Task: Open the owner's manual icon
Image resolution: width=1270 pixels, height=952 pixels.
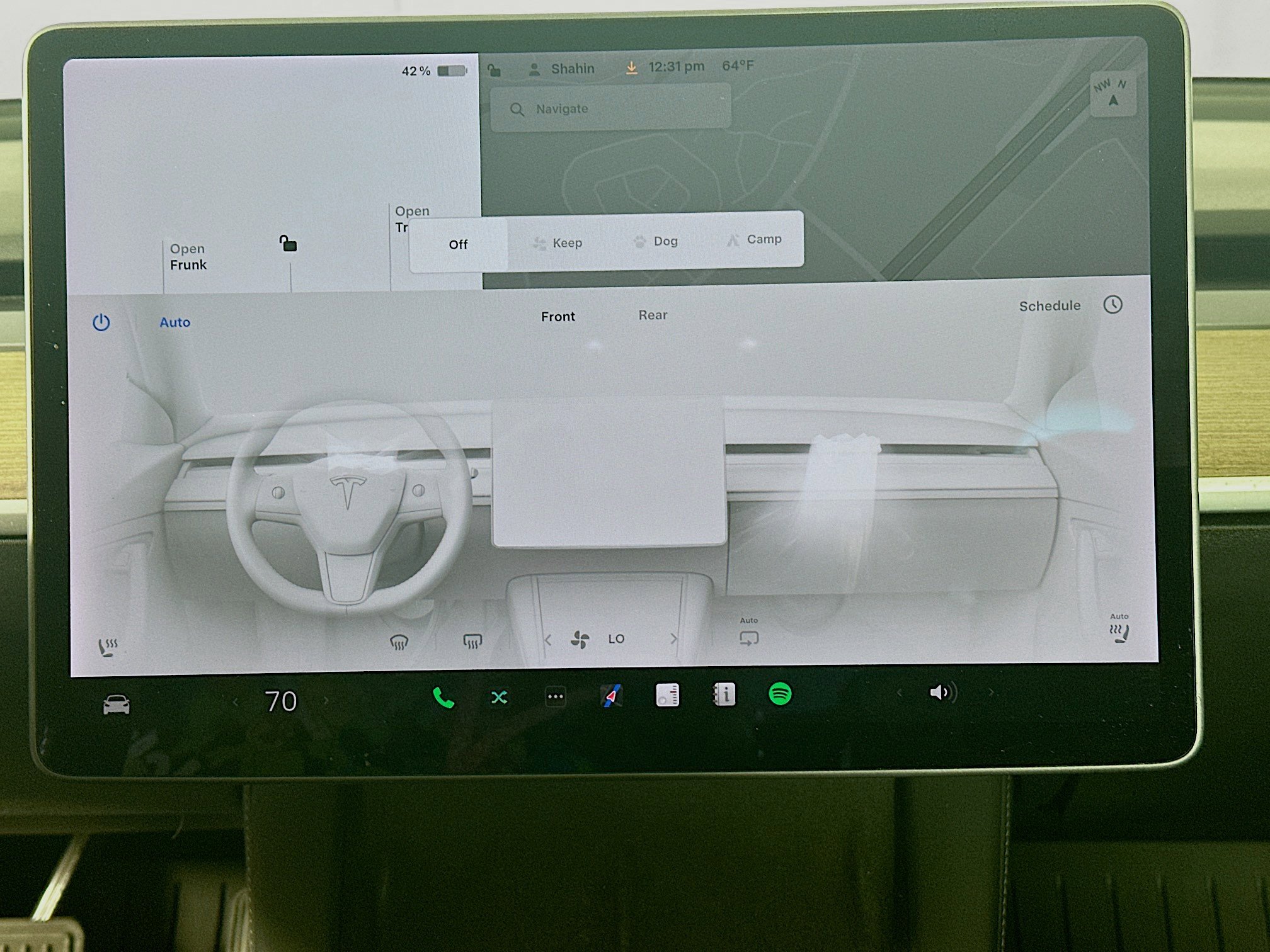Action: pos(724,694)
